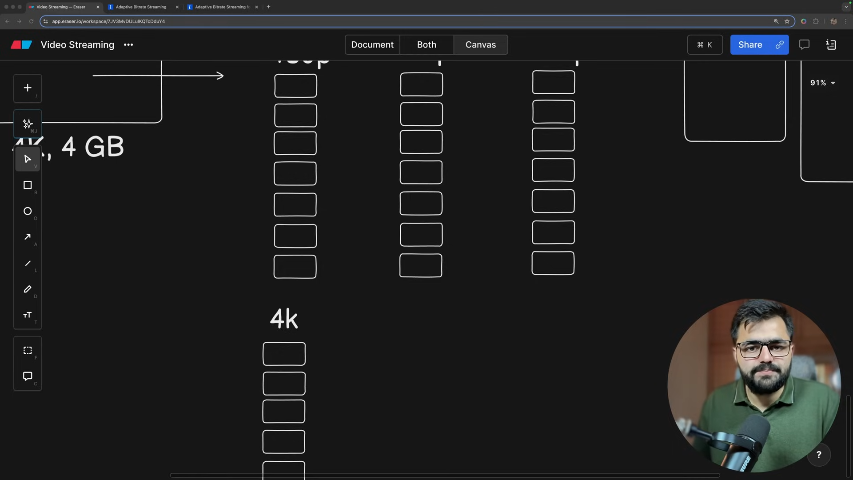Select the Text tool
The image size is (853, 480).
[x=28, y=315]
